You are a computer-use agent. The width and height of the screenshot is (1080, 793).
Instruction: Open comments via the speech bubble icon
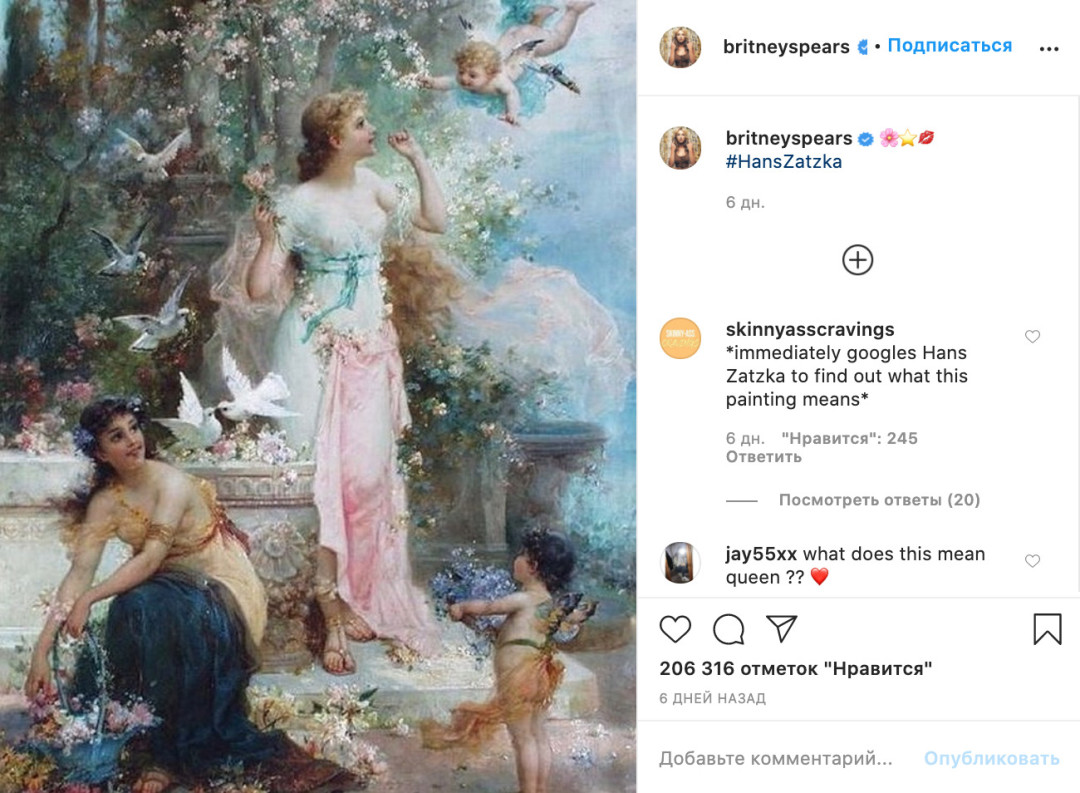tap(728, 629)
